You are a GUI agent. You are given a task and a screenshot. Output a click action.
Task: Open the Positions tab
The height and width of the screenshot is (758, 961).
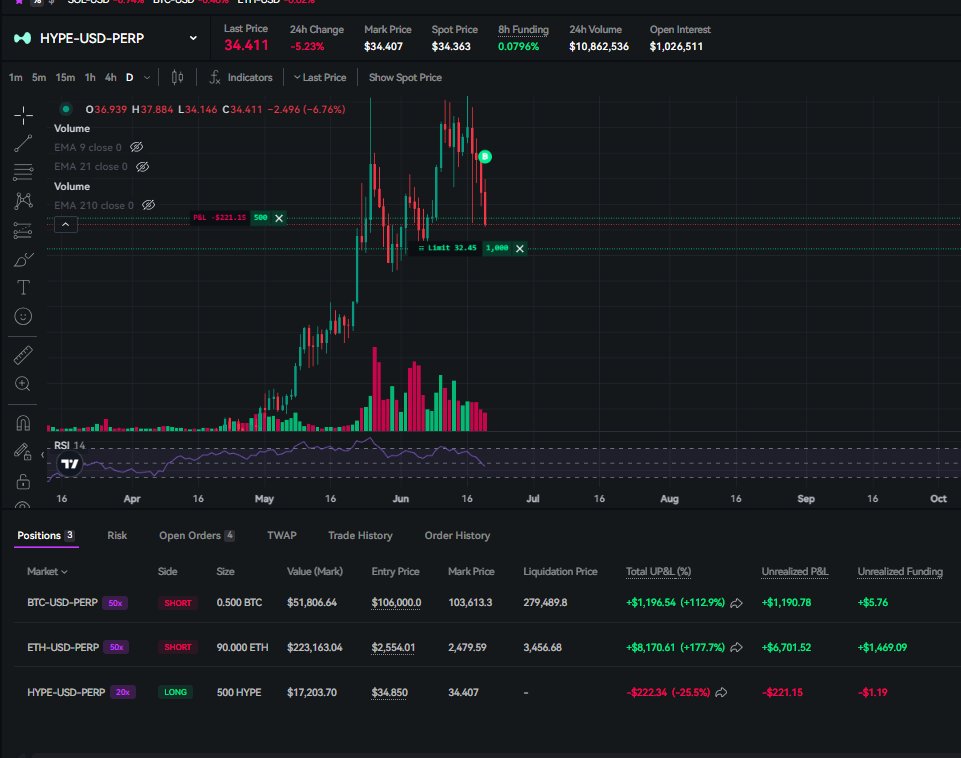46,536
